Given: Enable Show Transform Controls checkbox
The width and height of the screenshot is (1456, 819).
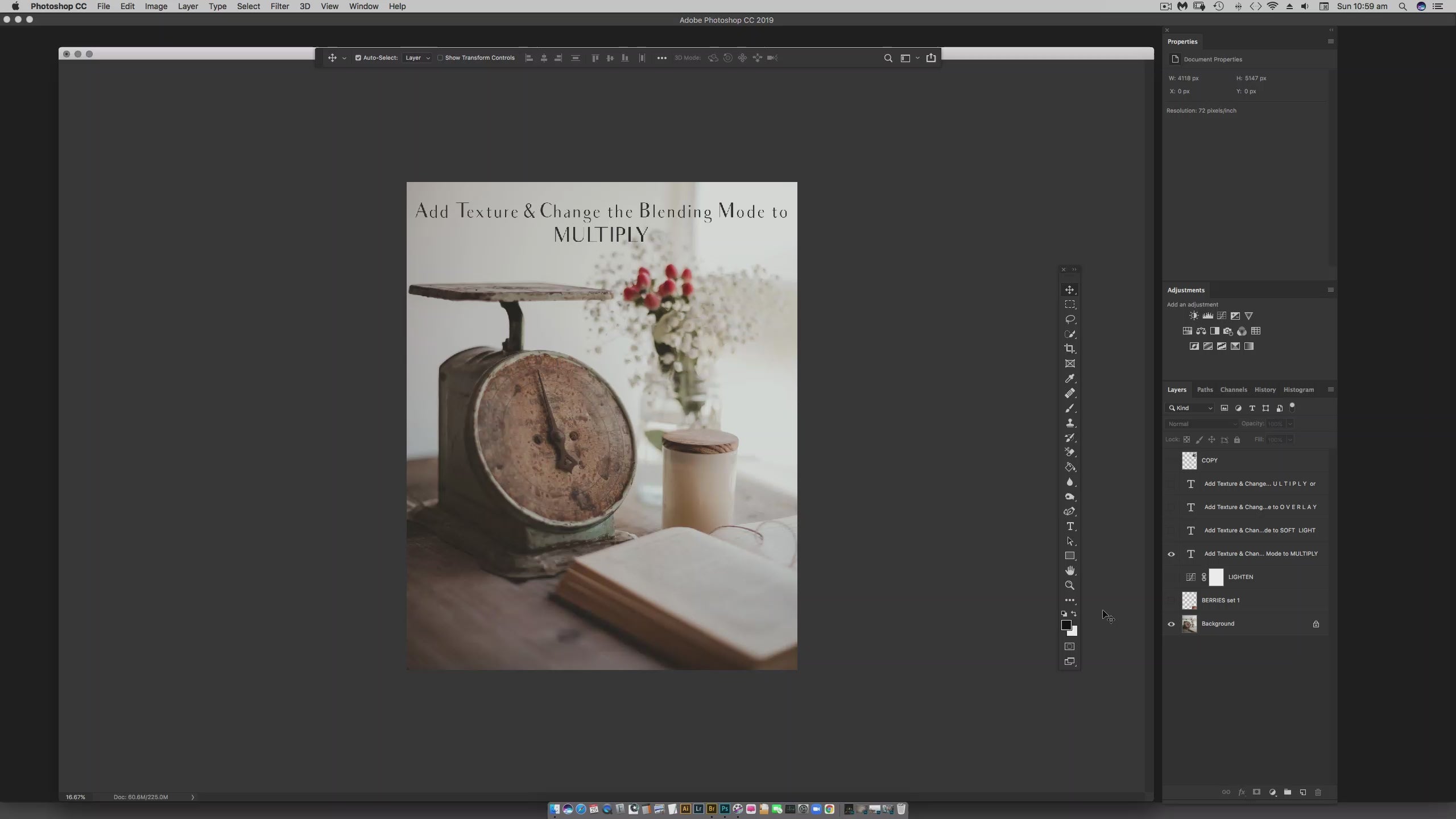Looking at the screenshot, I should click(440, 58).
